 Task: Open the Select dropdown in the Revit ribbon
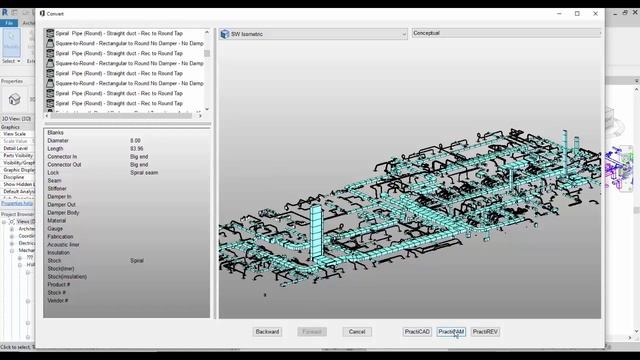(x=11, y=61)
